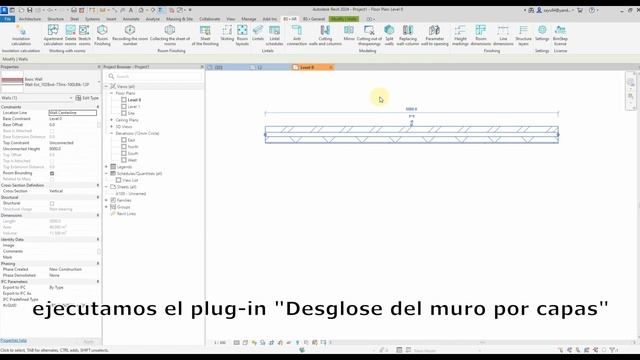Close the Project Browser panel
This screenshot has height=360, width=640.
(x=202, y=67)
